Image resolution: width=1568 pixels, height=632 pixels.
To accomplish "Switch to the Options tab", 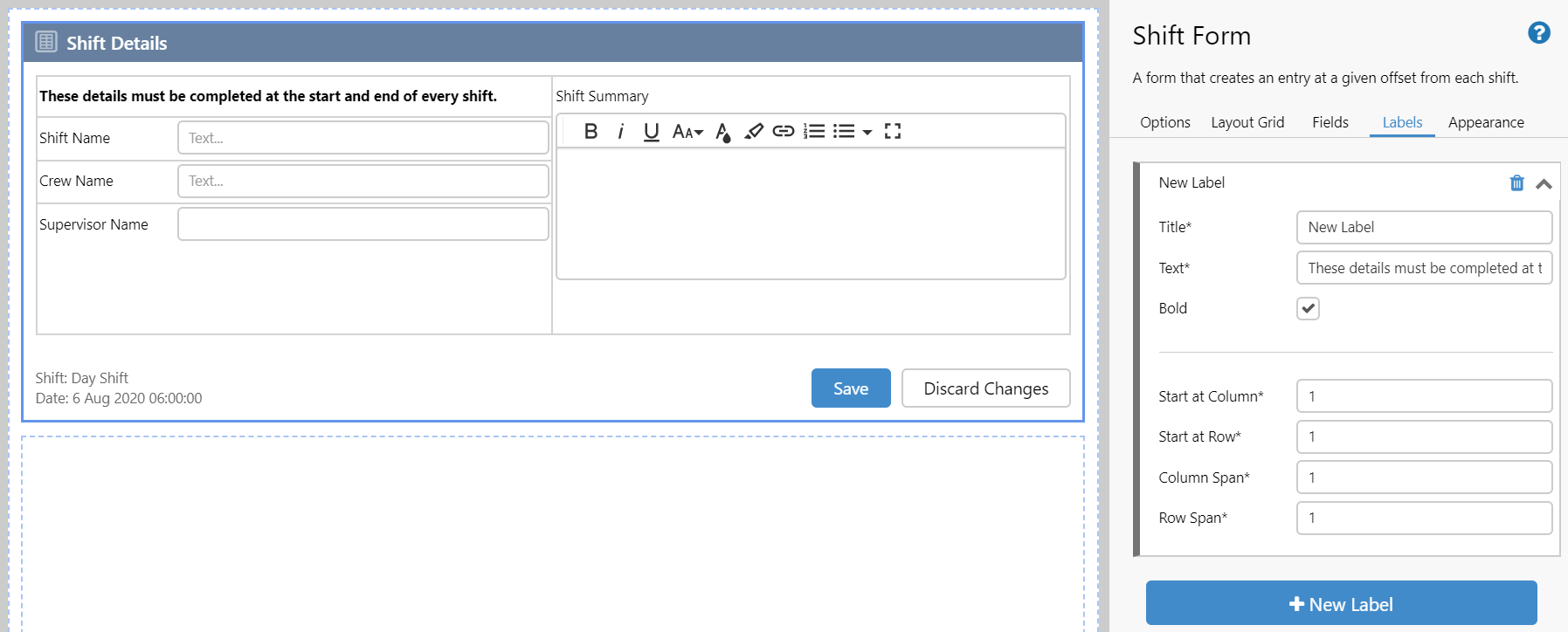I will (x=1165, y=122).
